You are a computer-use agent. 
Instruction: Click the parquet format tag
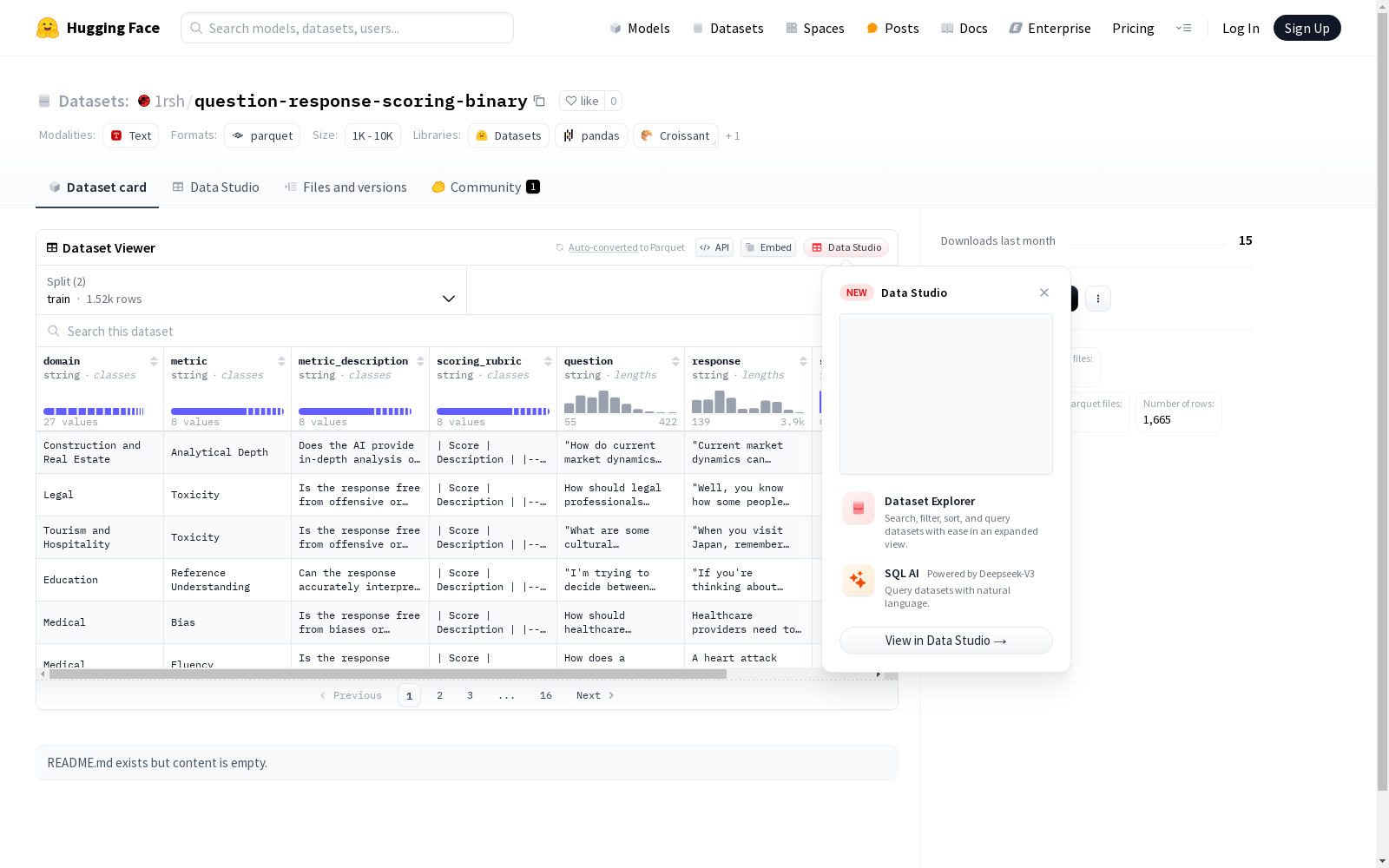[x=262, y=135]
